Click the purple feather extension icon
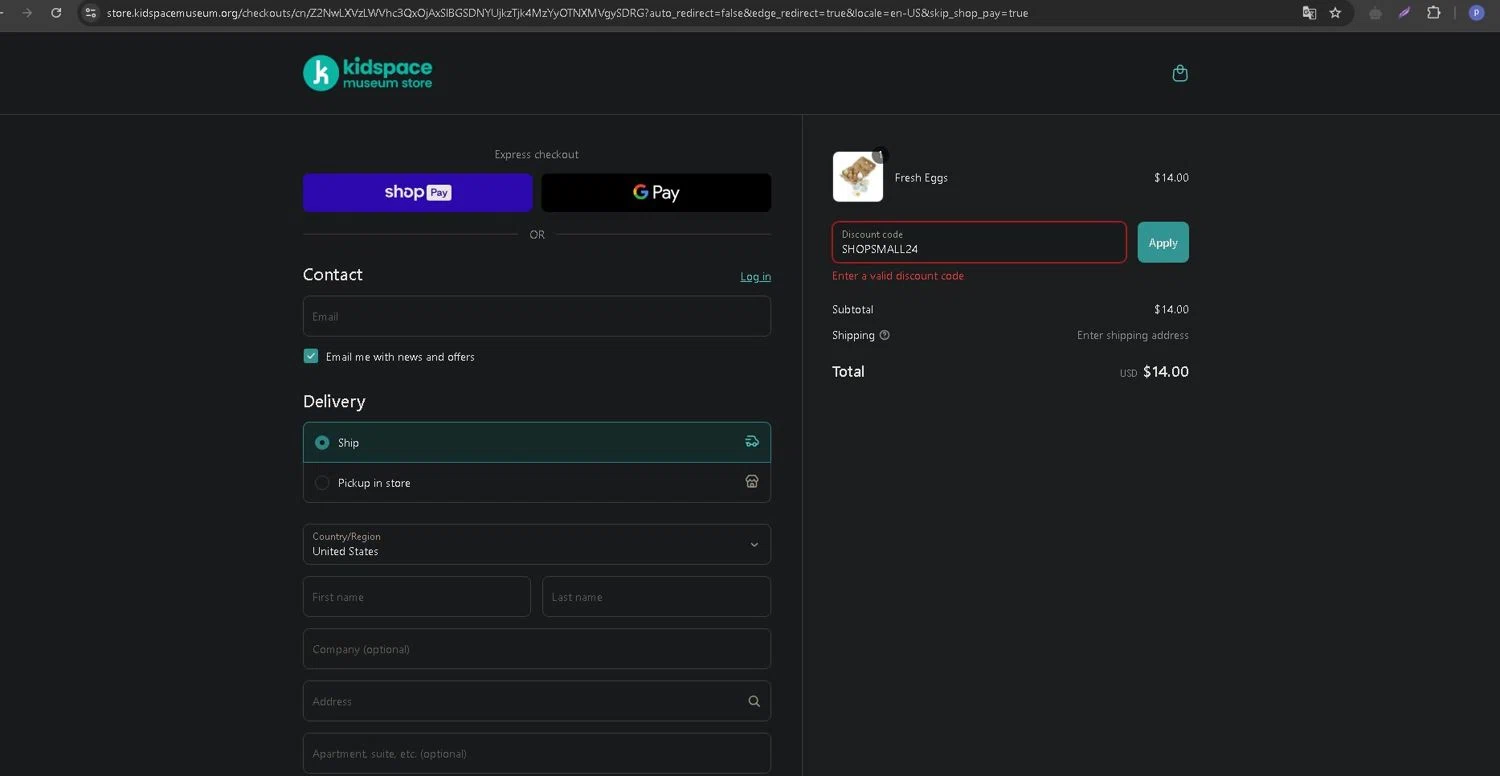The height and width of the screenshot is (776, 1500). pyautogui.click(x=1404, y=13)
